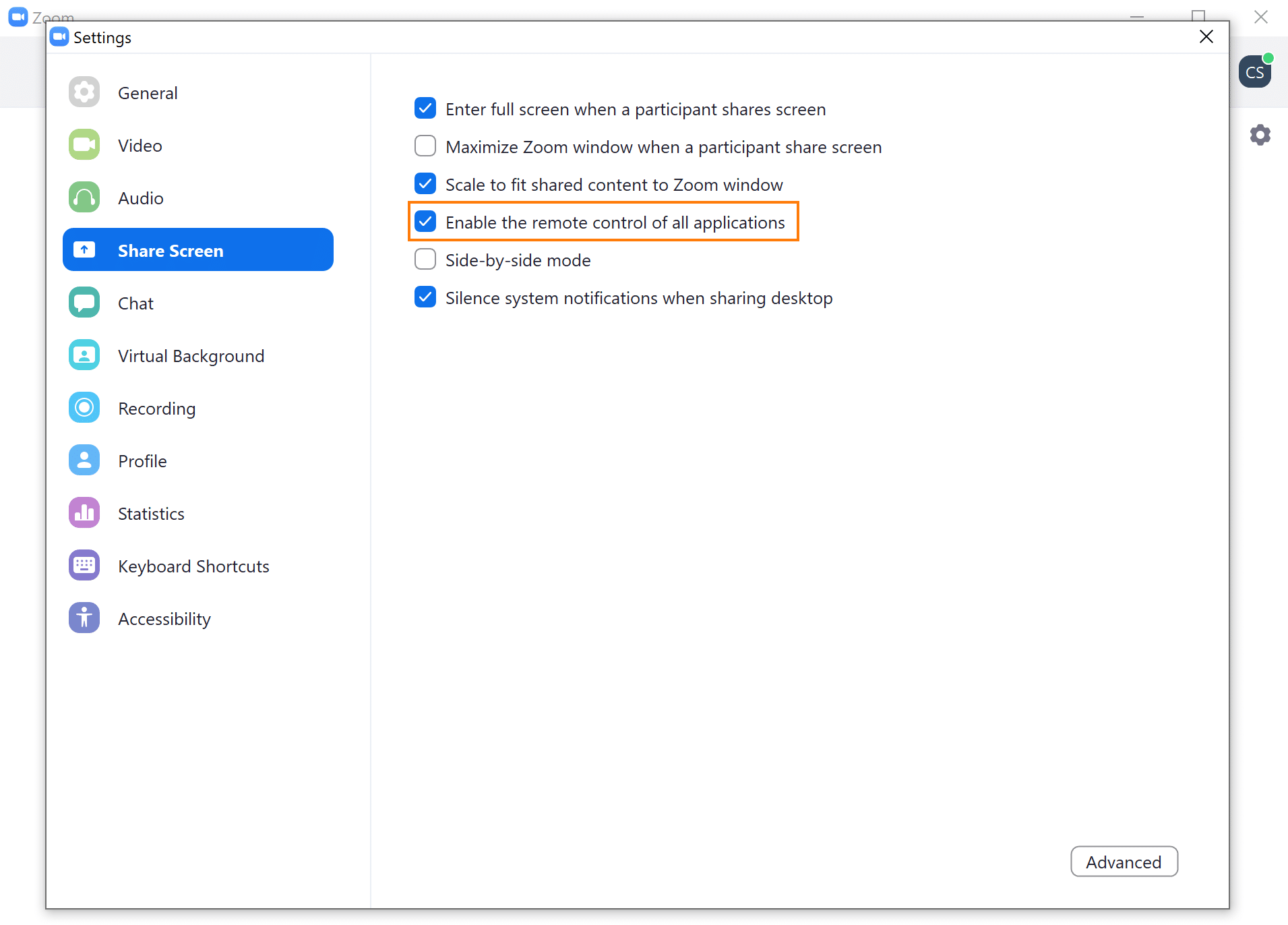The image size is (1288, 925).
Task: Toggle Side-by-side mode checkbox
Action: (425, 260)
